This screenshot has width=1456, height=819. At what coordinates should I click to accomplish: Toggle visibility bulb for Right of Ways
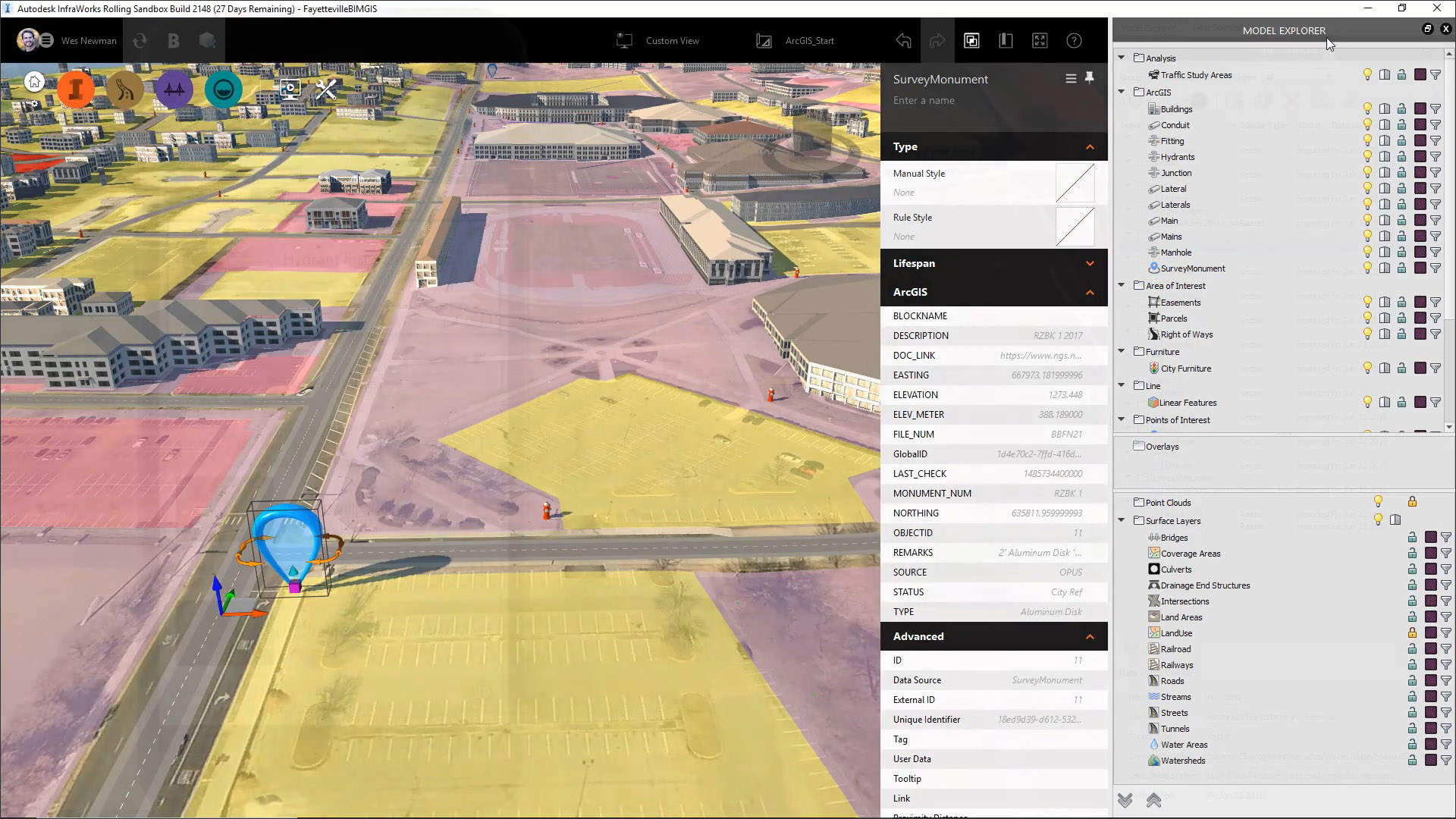(x=1367, y=334)
